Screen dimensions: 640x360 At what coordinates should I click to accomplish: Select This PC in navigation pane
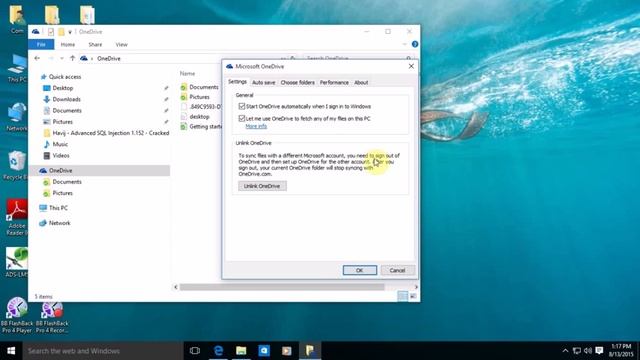[58, 208]
